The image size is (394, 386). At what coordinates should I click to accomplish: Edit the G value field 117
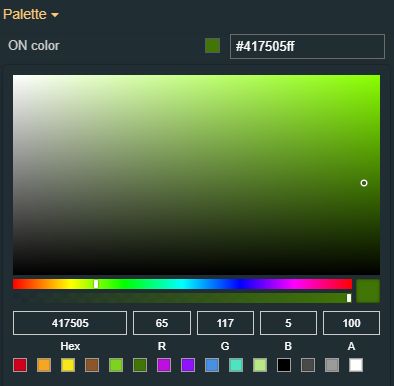pos(225,323)
